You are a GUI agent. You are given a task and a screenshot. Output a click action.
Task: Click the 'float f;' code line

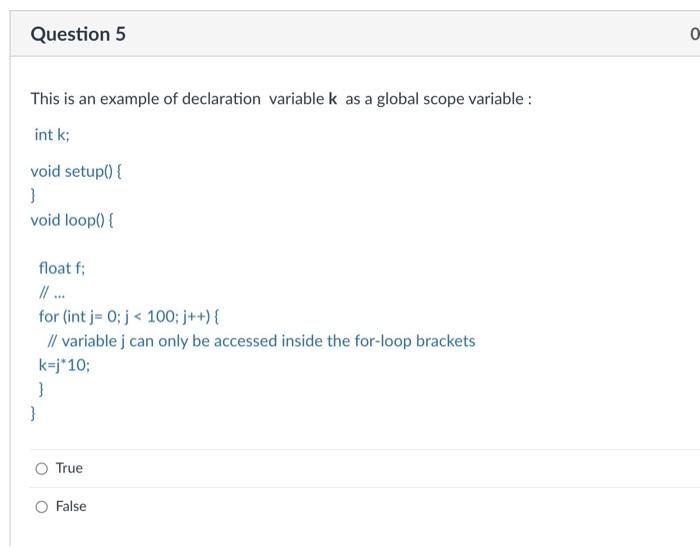pyautogui.click(x=62, y=268)
